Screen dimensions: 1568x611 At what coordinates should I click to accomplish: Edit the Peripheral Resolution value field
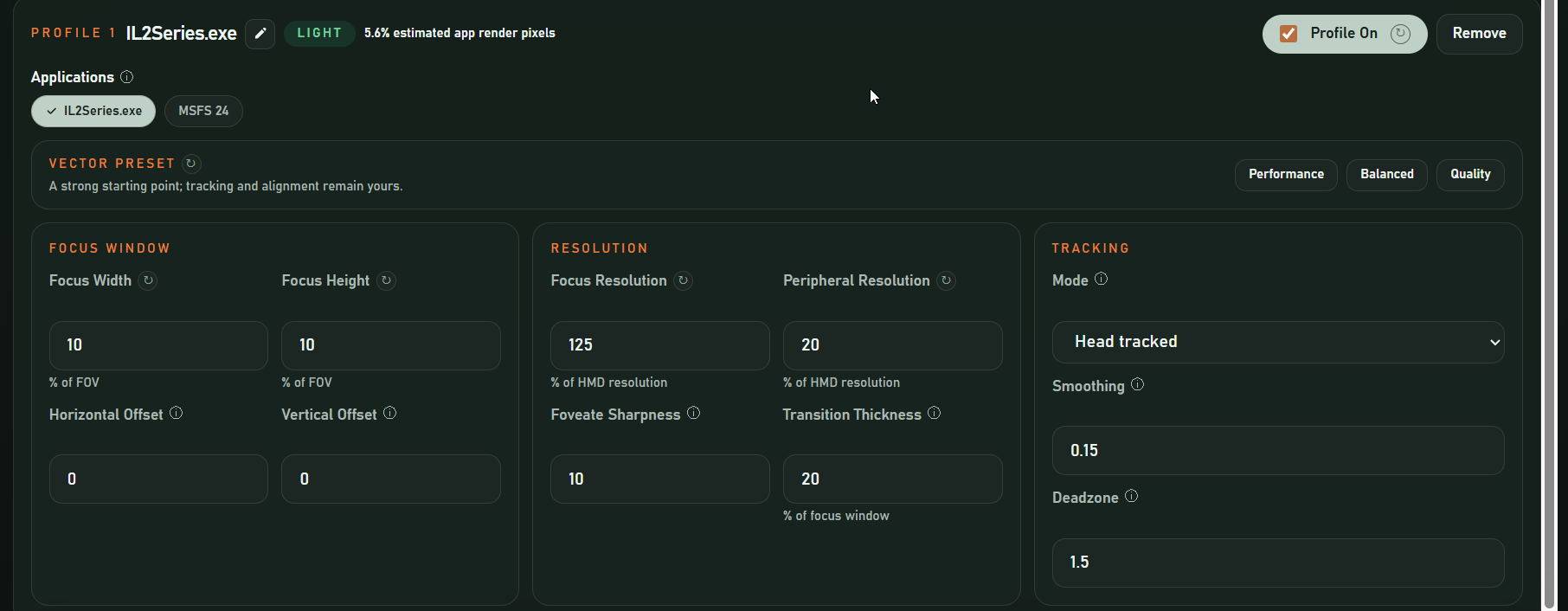(893, 345)
